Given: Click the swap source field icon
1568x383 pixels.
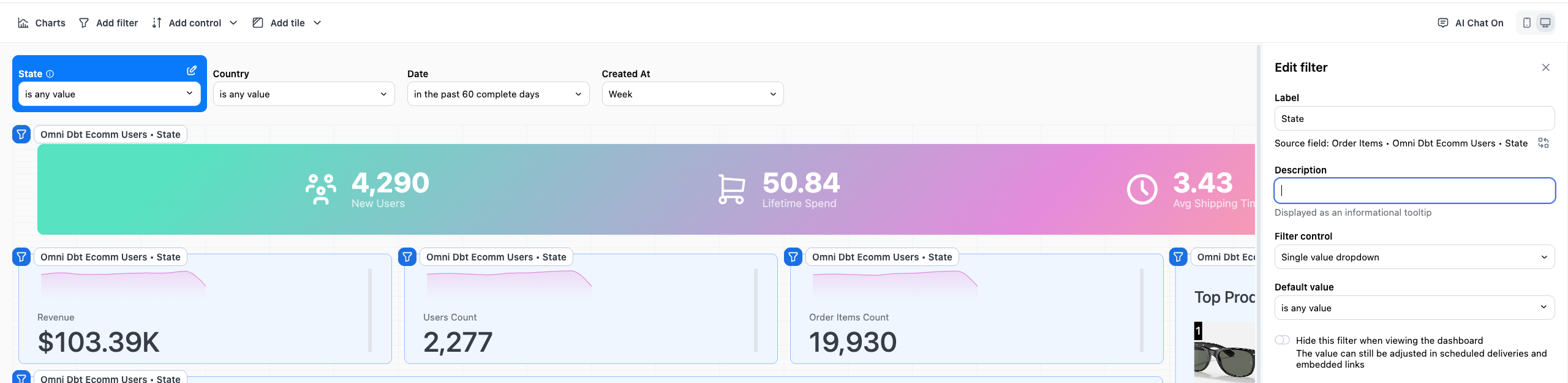Looking at the screenshot, I should tap(1543, 143).
